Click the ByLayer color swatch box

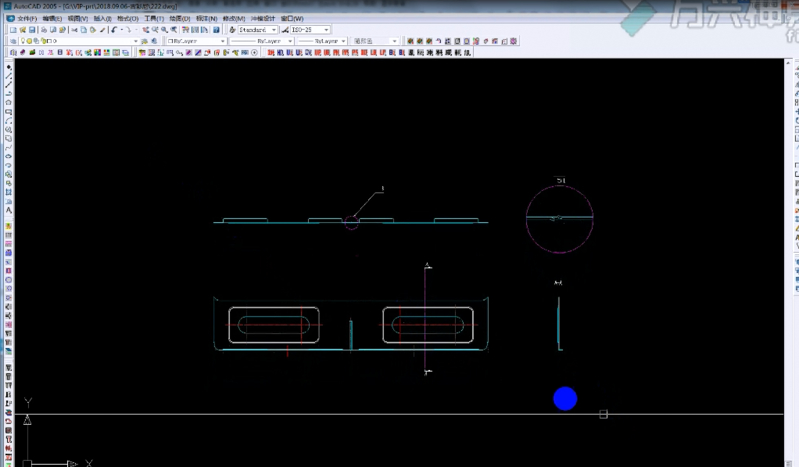[x=171, y=41]
